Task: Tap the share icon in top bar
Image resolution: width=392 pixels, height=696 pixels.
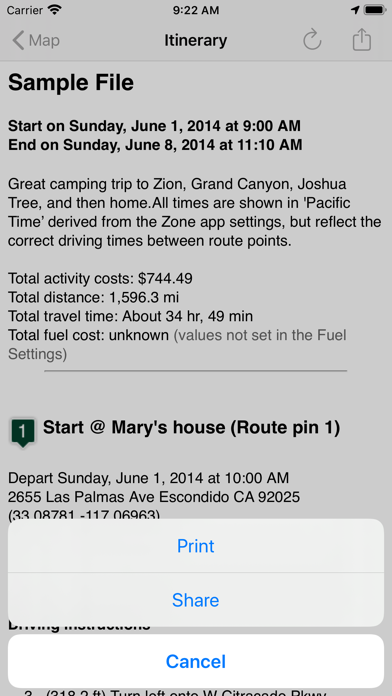Action: click(x=361, y=40)
